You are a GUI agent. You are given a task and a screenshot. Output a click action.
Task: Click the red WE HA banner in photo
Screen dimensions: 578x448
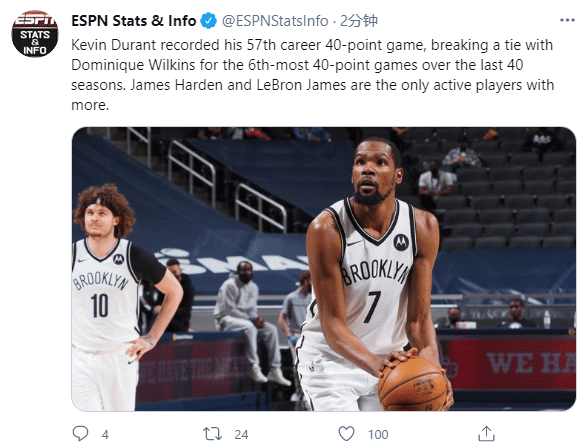(x=507, y=364)
